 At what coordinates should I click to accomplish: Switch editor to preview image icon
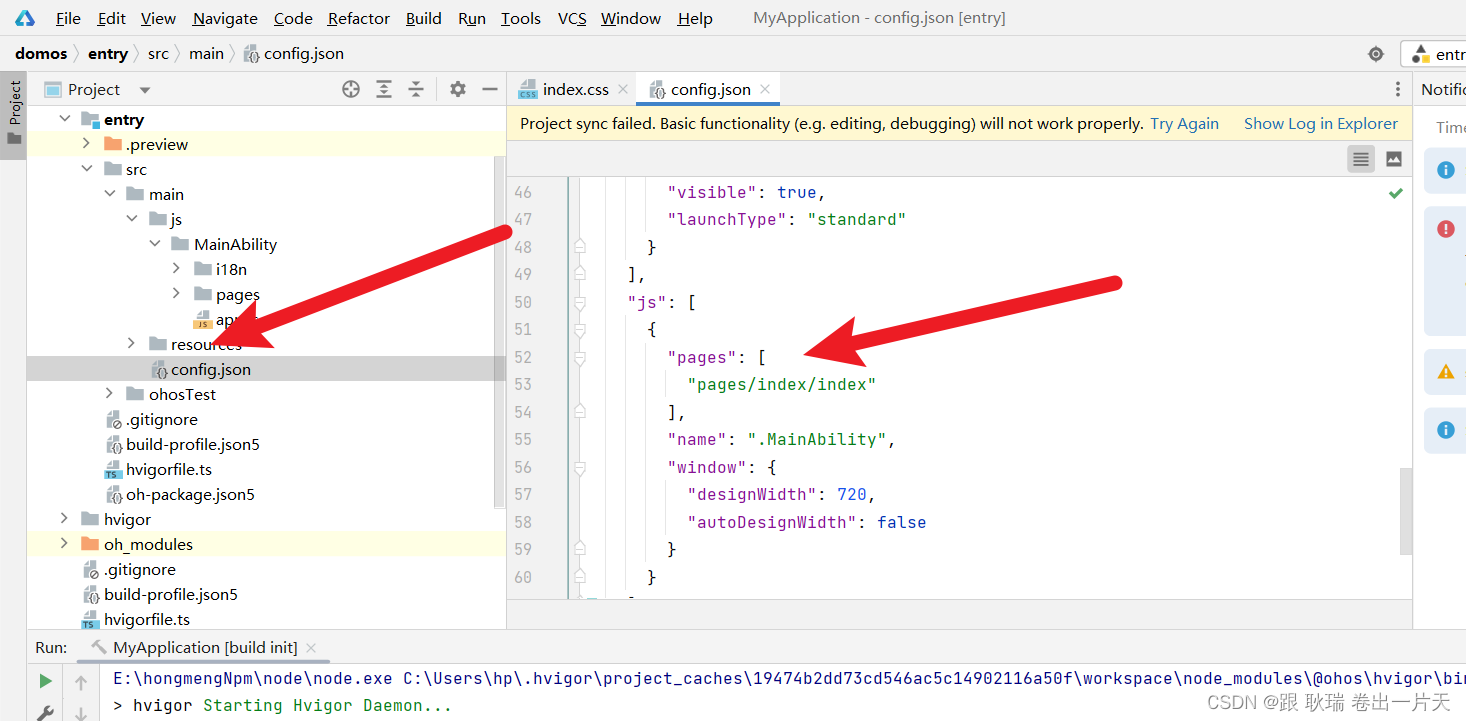1394,159
